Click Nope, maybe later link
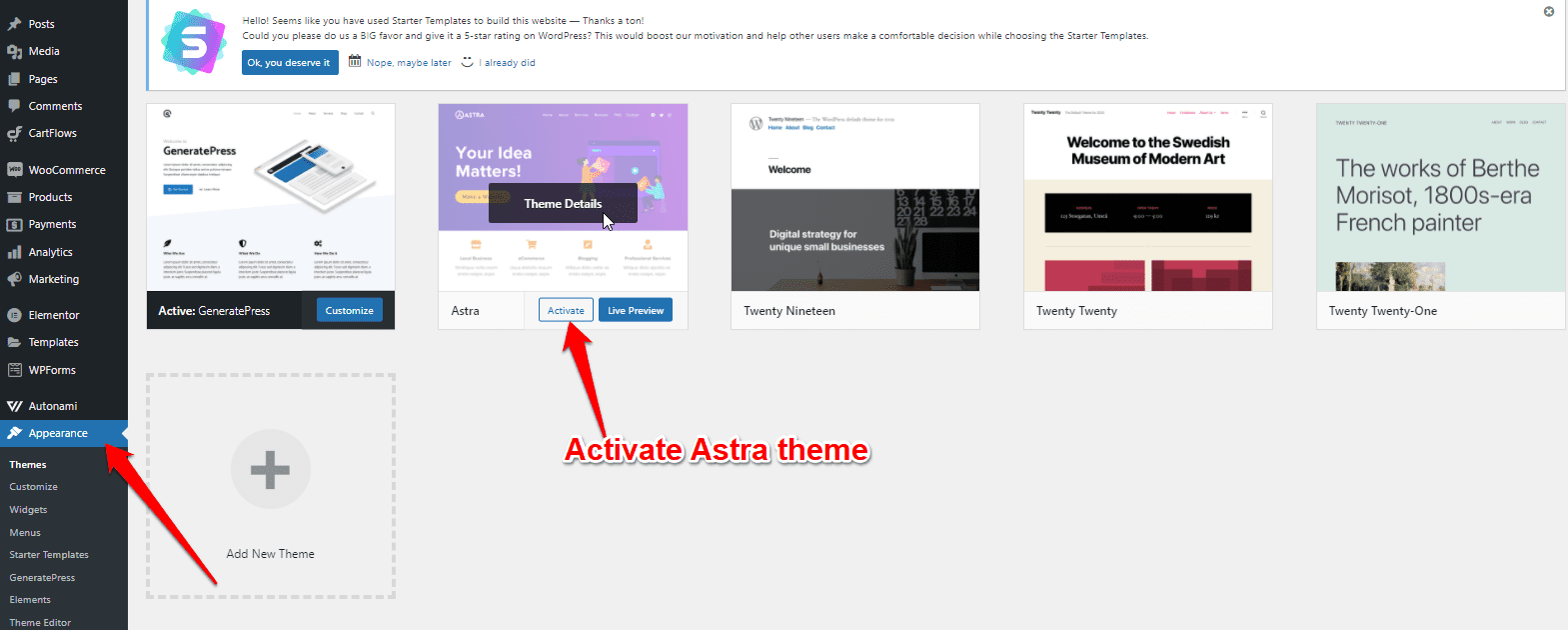 [409, 63]
